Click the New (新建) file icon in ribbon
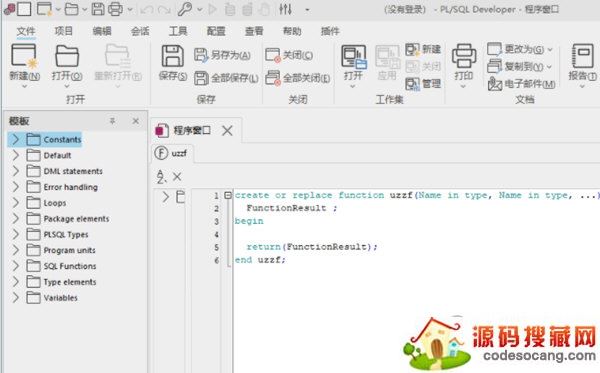 pos(24,56)
